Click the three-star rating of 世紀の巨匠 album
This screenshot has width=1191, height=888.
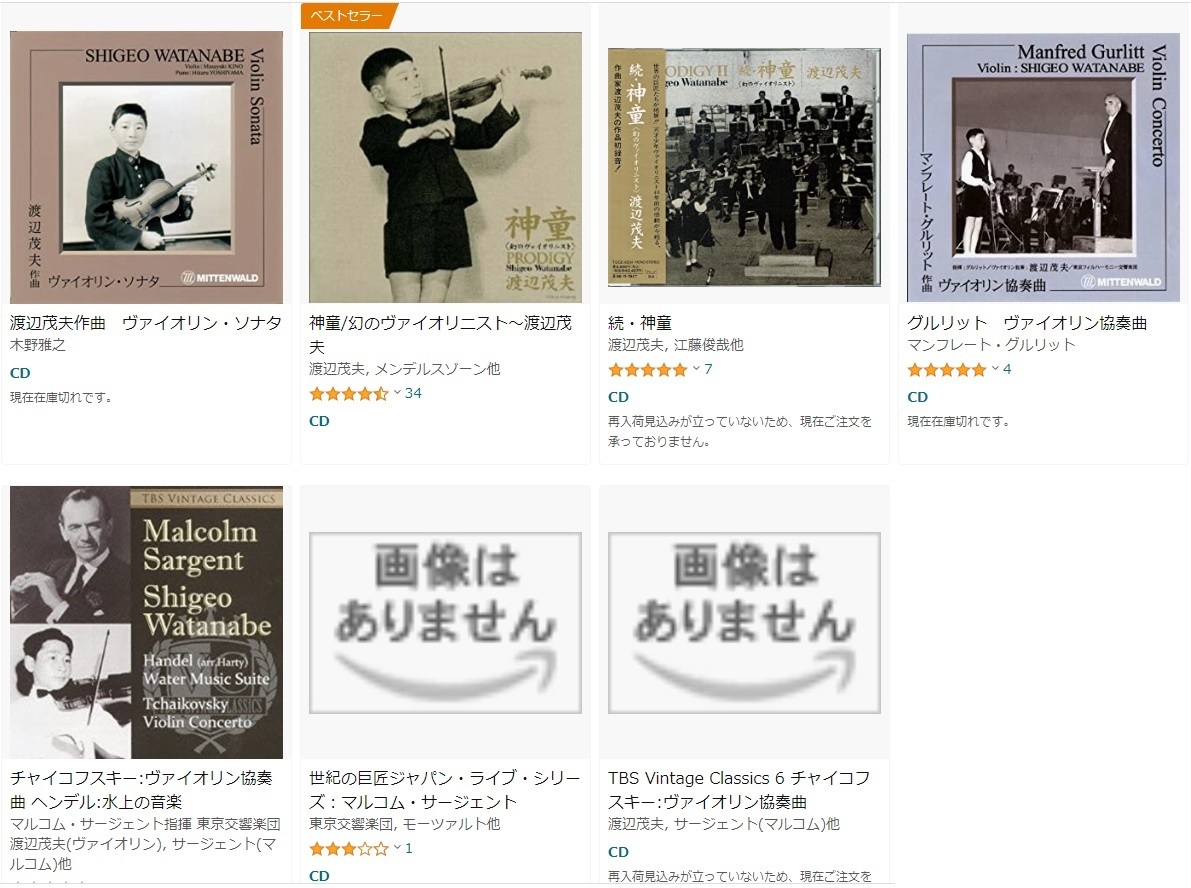[x=349, y=848]
